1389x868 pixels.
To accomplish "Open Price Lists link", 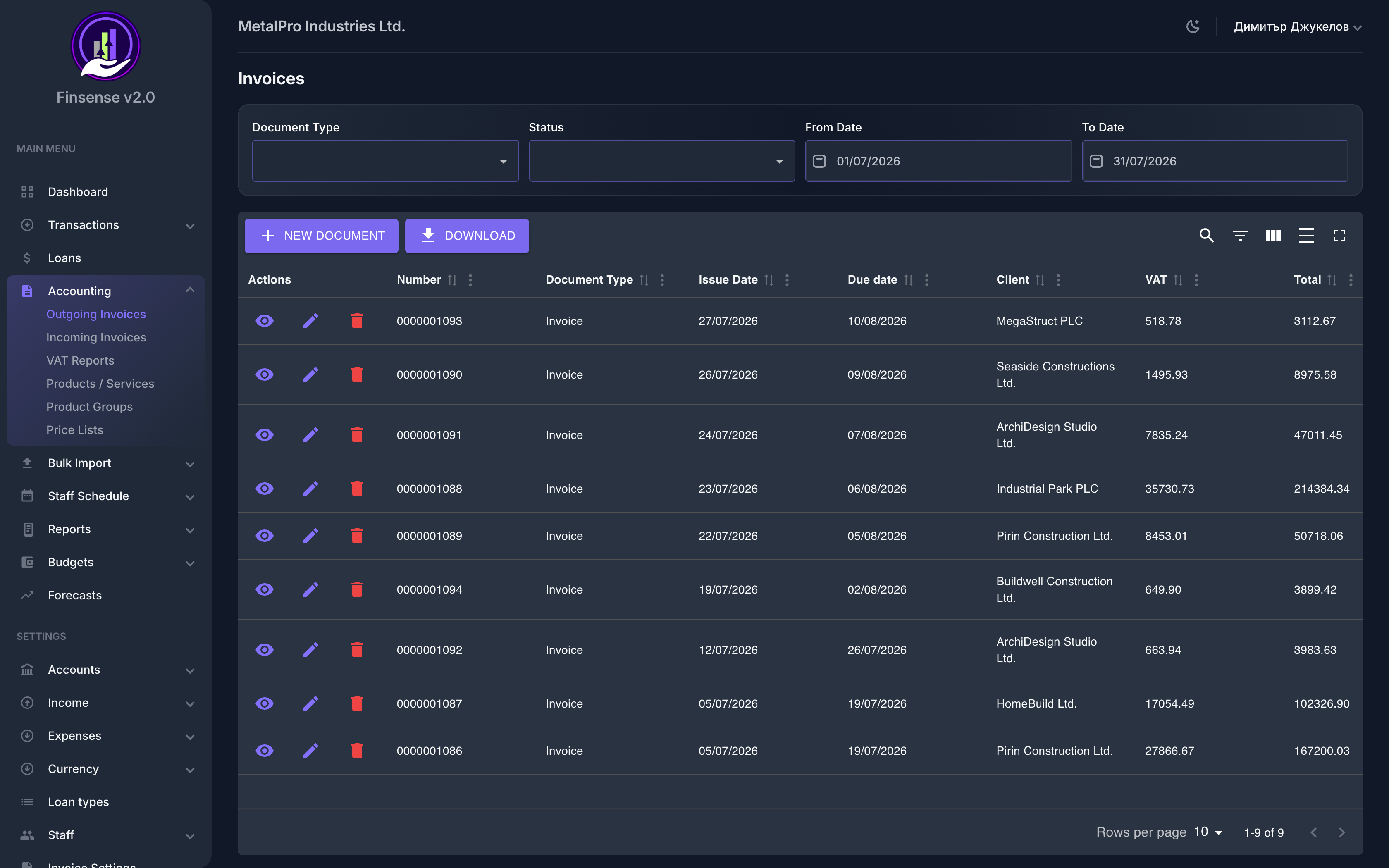I will (74, 430).
